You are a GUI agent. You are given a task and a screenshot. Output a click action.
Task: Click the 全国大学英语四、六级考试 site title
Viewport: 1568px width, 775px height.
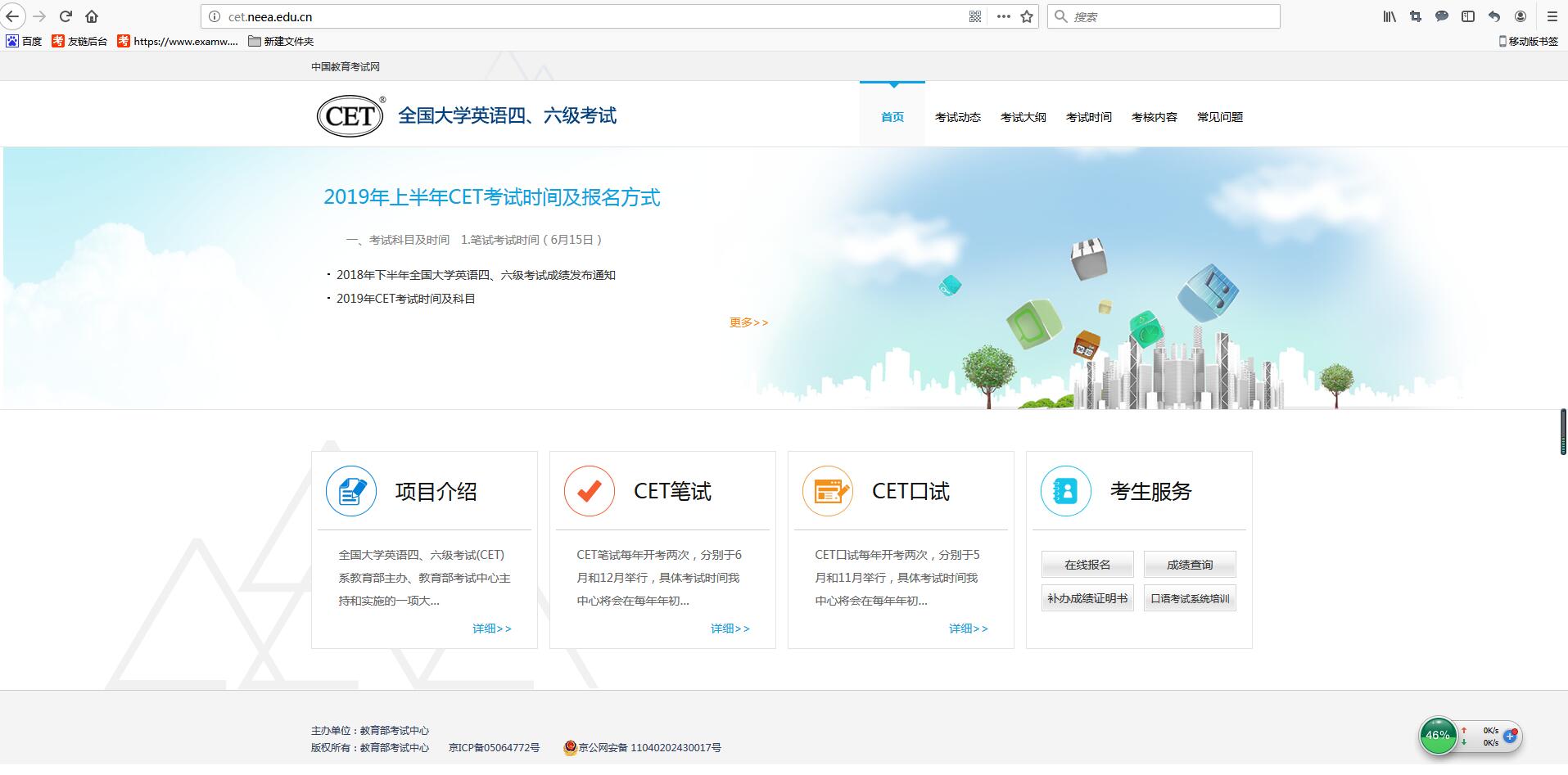click(507, 115)
